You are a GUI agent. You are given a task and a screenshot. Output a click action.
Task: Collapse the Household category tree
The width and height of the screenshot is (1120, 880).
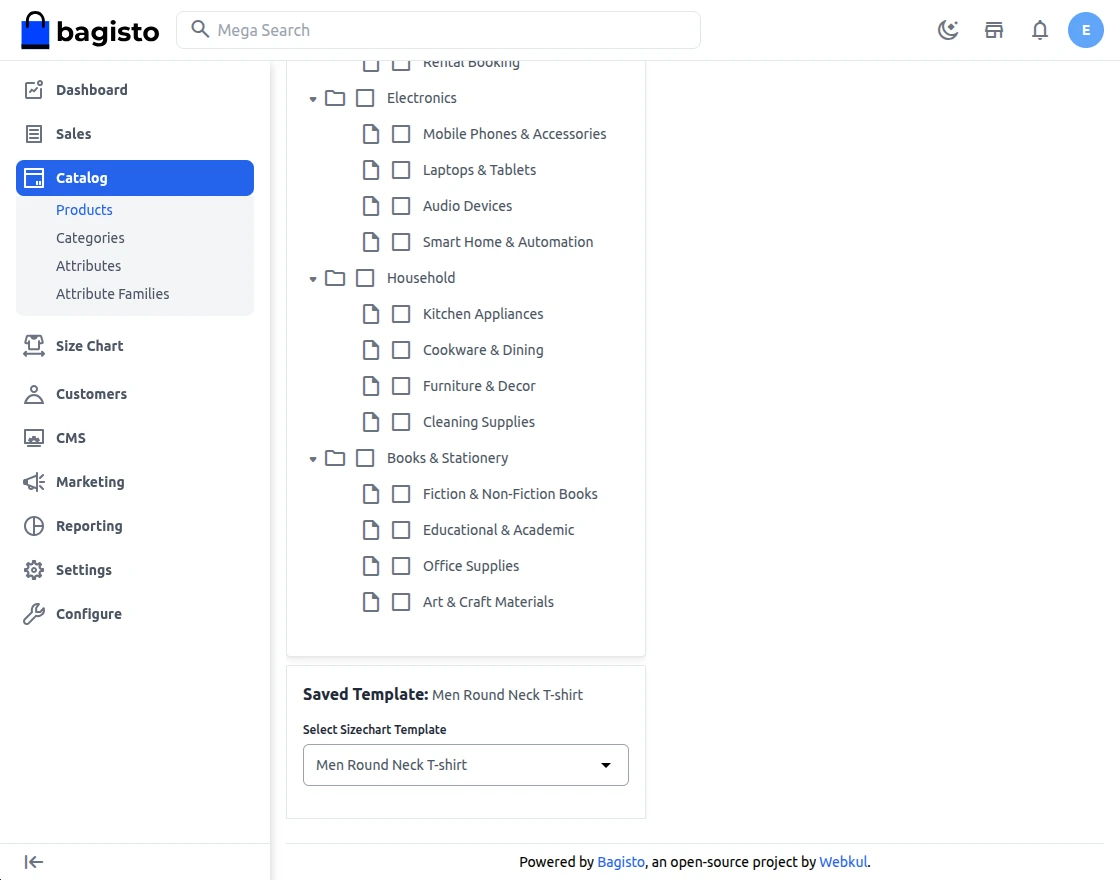click(313, 279)
